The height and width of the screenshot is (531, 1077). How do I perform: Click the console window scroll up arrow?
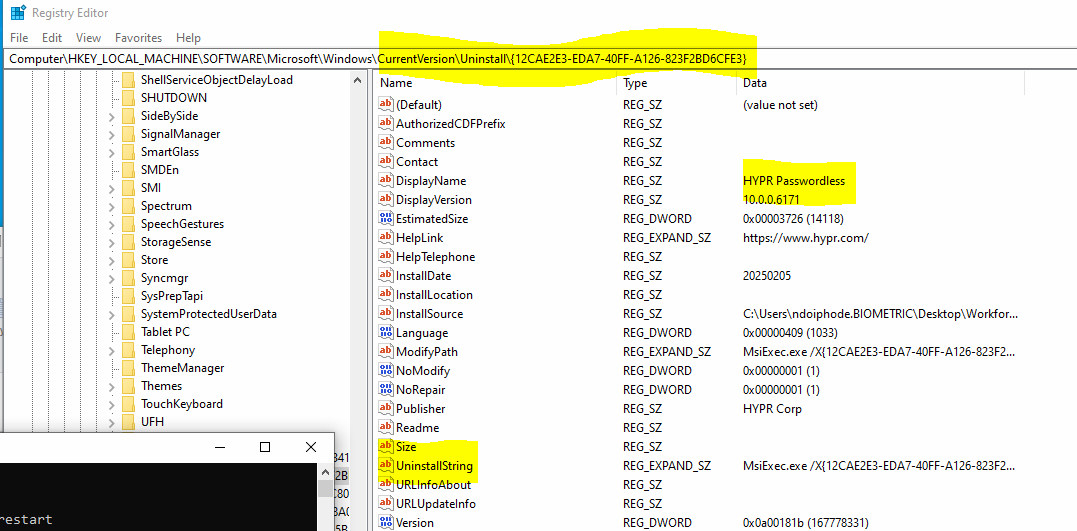[326, 471]
